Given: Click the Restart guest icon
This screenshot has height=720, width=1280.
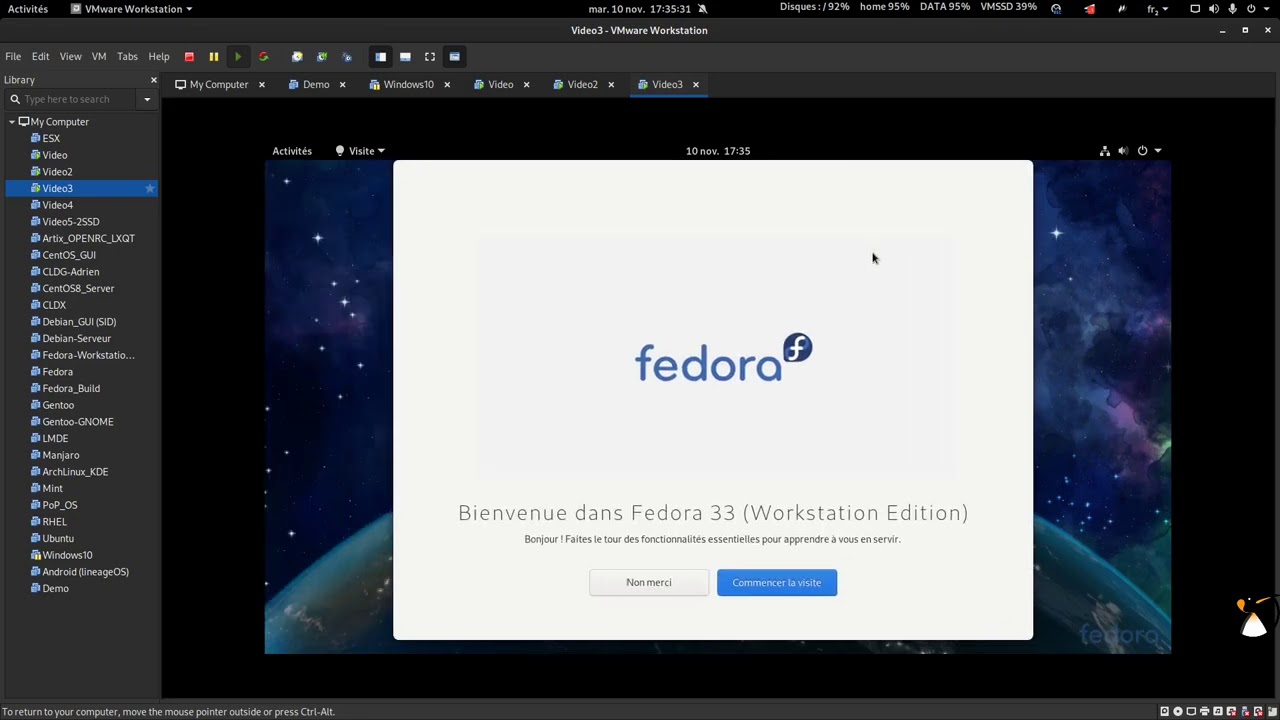Looking at the screenshot, I should coord(263,57).
